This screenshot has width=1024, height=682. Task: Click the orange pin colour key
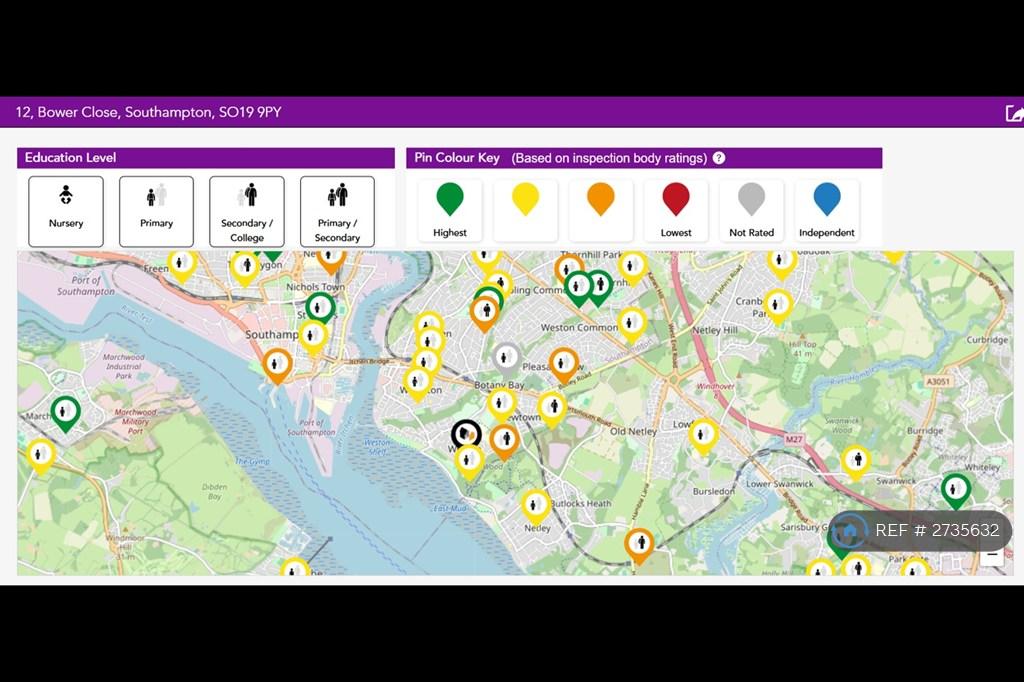tap(601, 210)
